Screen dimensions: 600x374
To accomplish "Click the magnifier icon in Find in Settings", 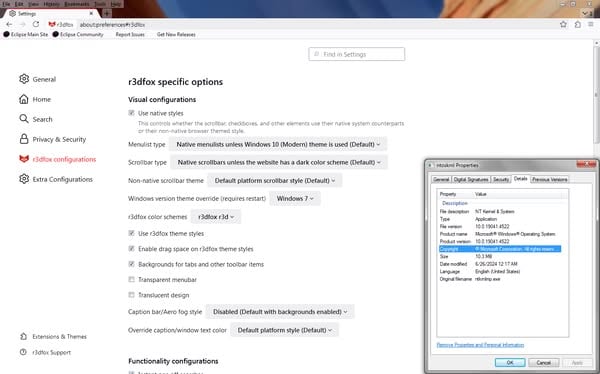I will pos(316,54).
